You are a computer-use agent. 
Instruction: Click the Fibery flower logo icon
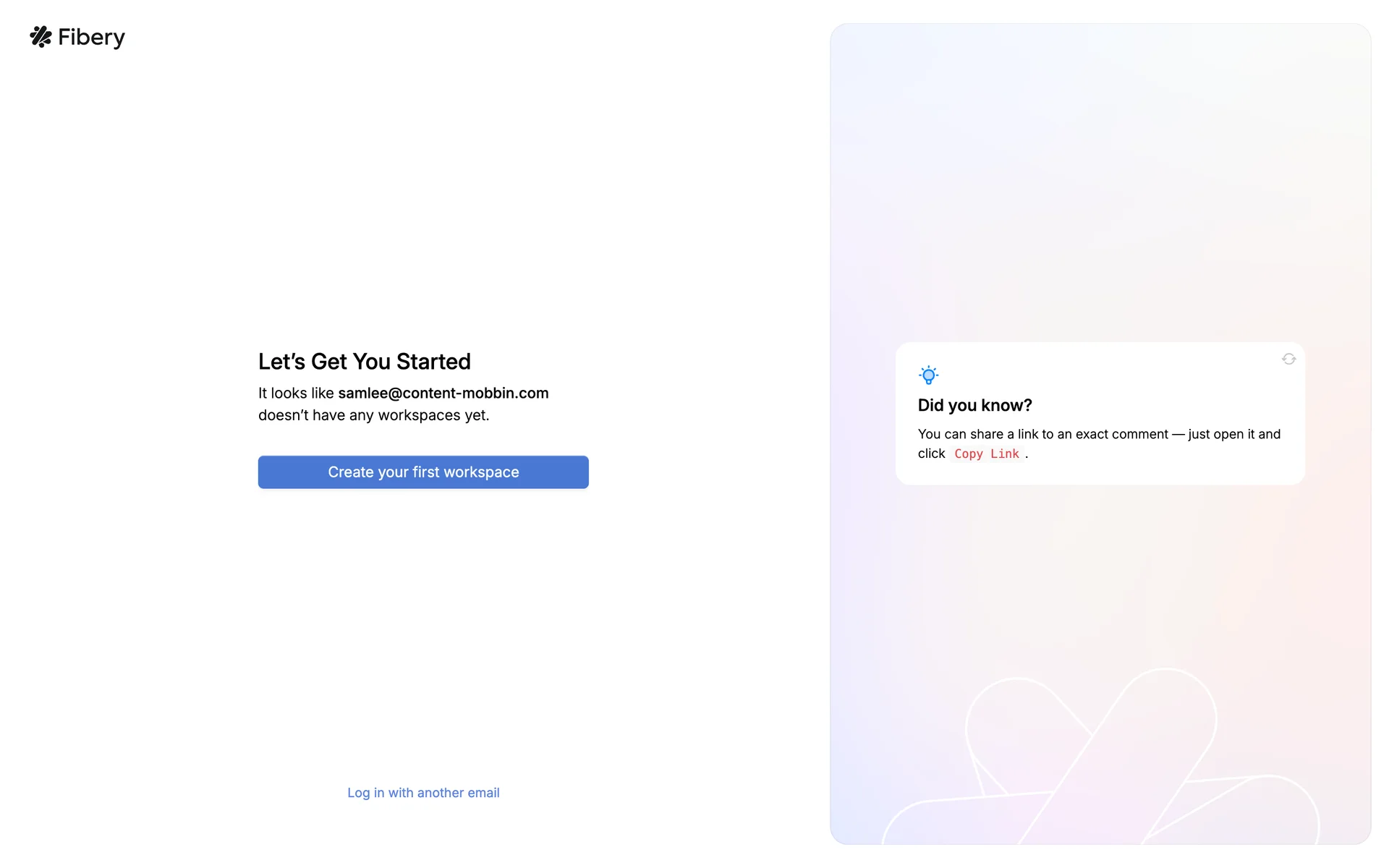(x=41, y=37)
